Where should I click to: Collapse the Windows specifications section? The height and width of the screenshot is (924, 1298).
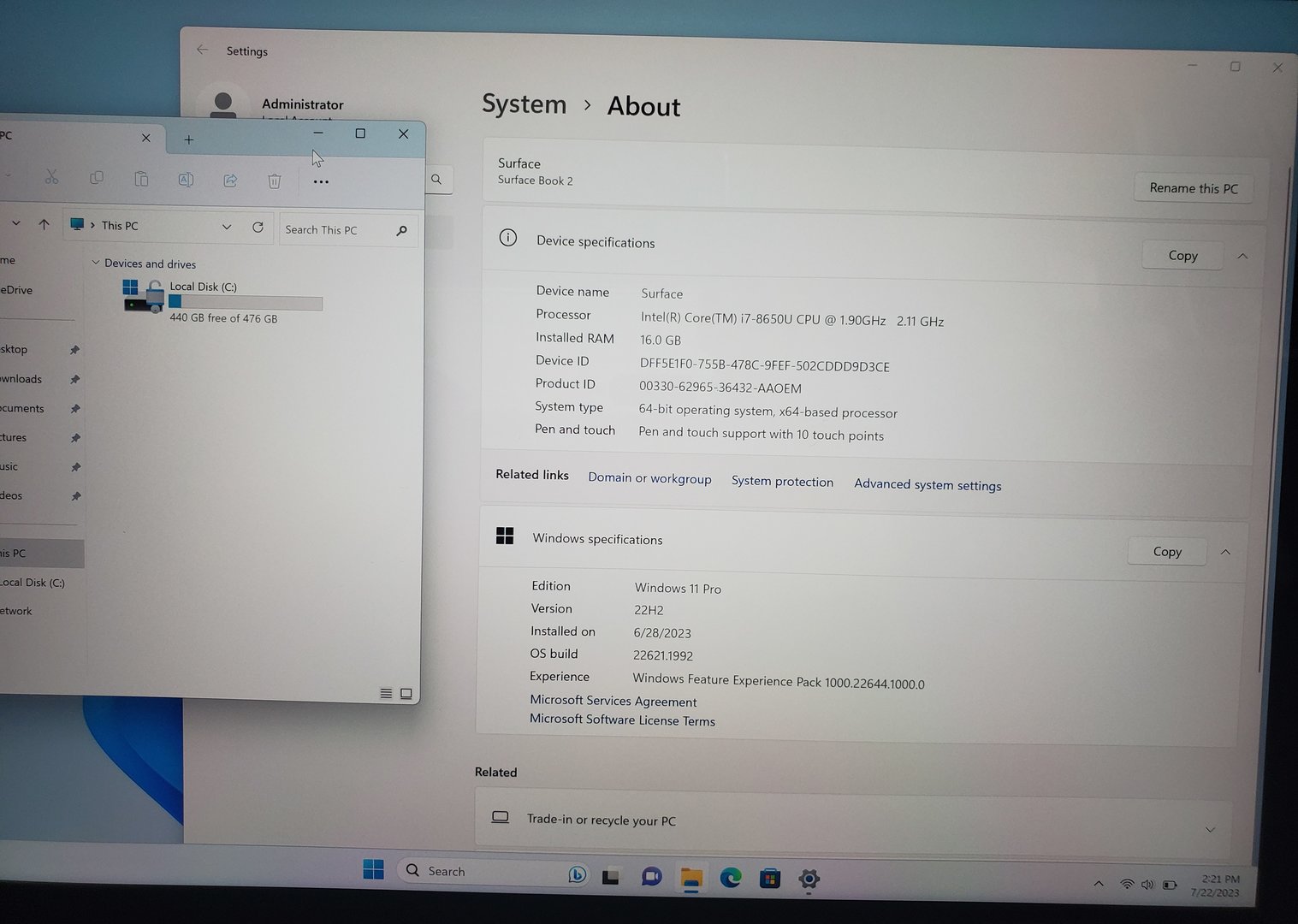tap(1225, 553)
